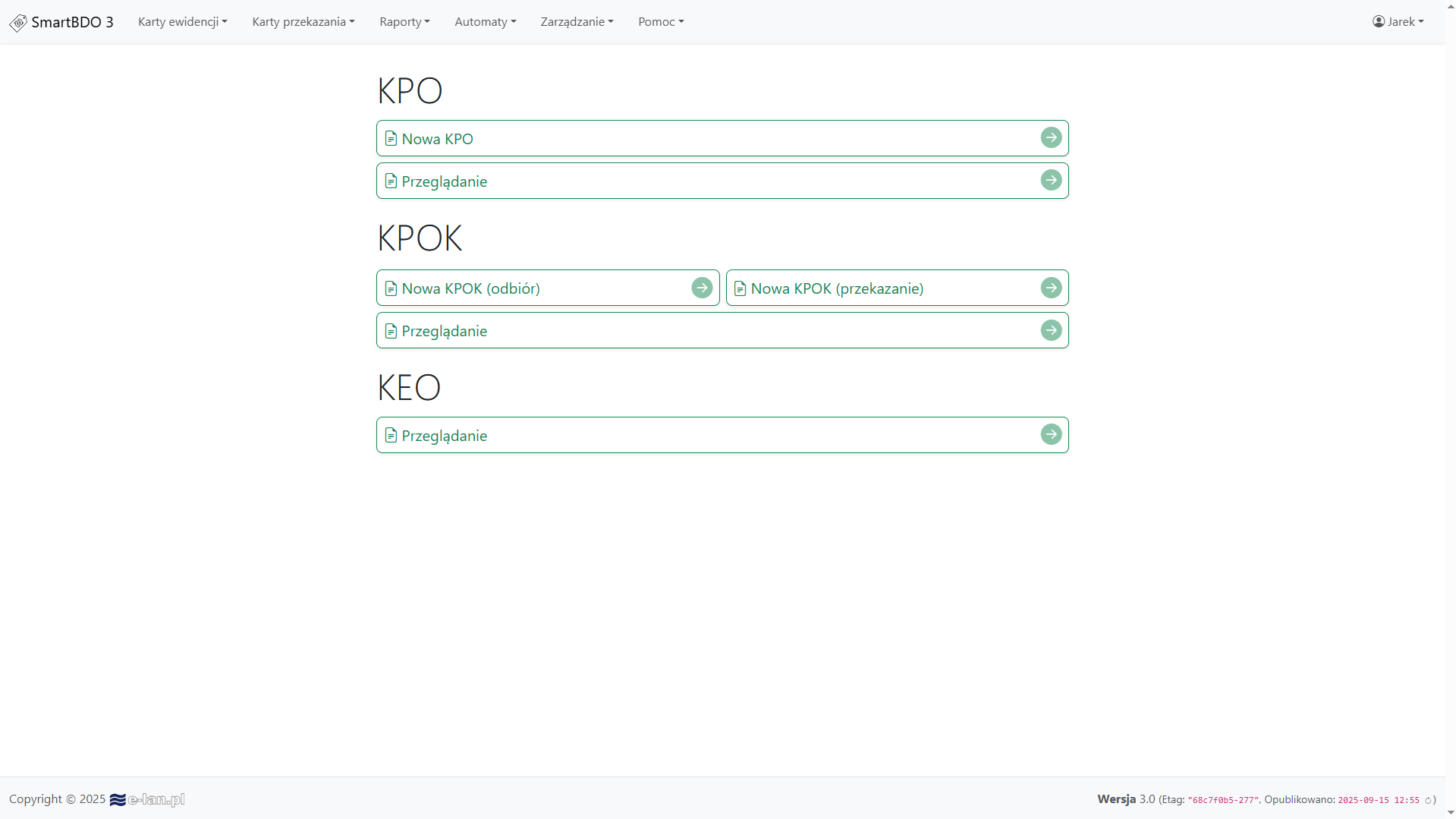Viewport: 1456px width, 819px height.
Task: Click arrow icon on KEO Przeglądanie row
Action: click(x=1051, y=434)
